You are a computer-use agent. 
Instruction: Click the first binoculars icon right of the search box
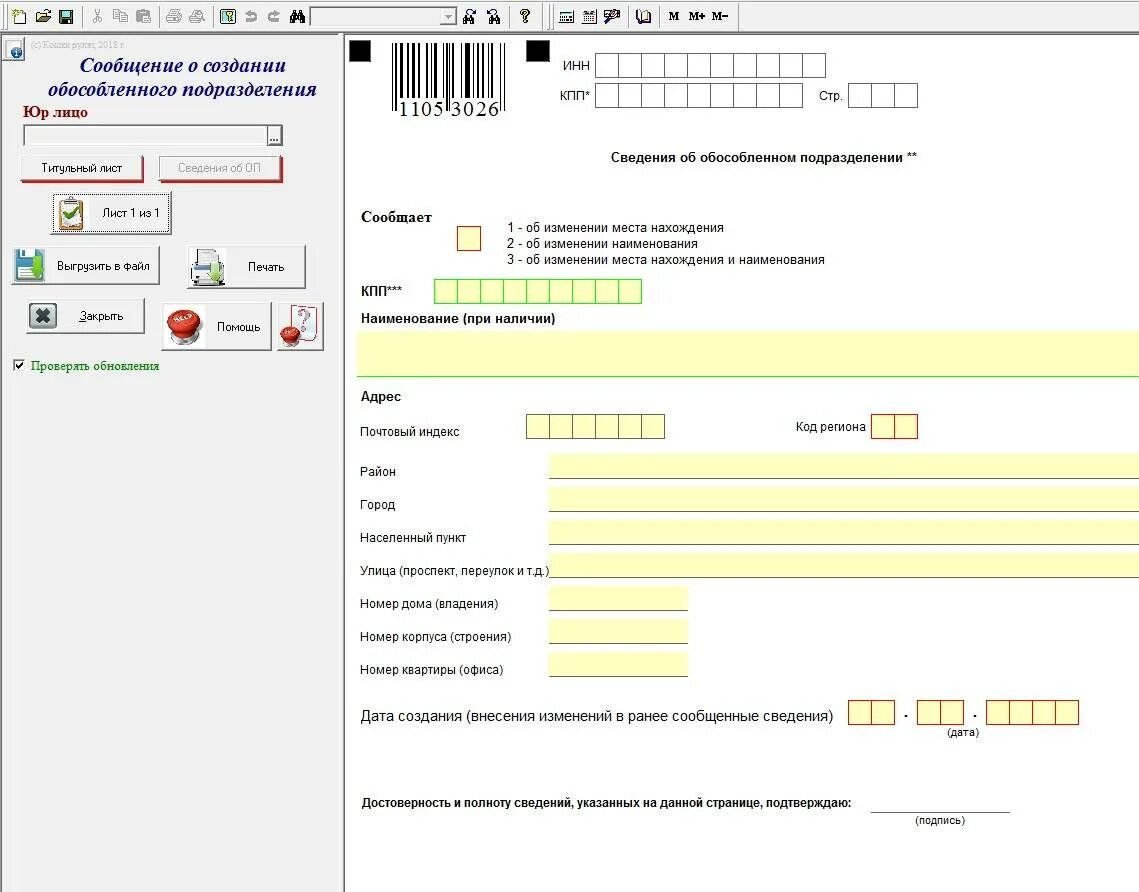tap(470, 16)
